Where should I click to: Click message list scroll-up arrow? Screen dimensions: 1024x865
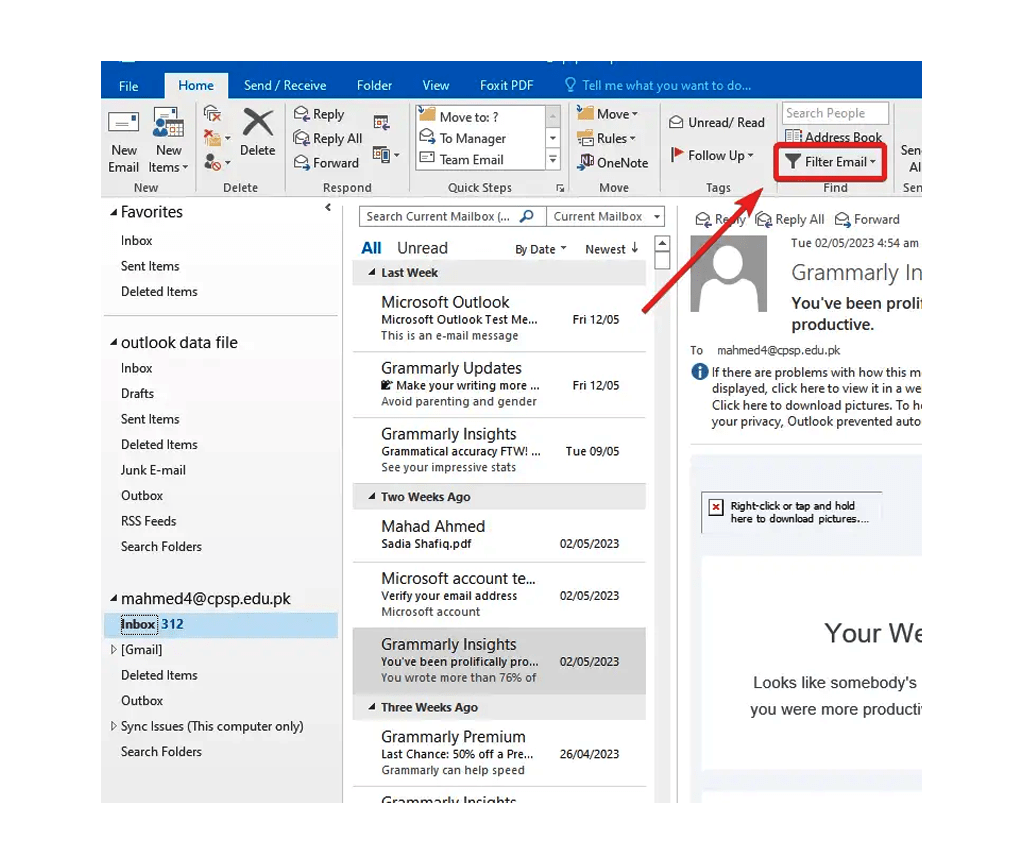click(662, 244)
